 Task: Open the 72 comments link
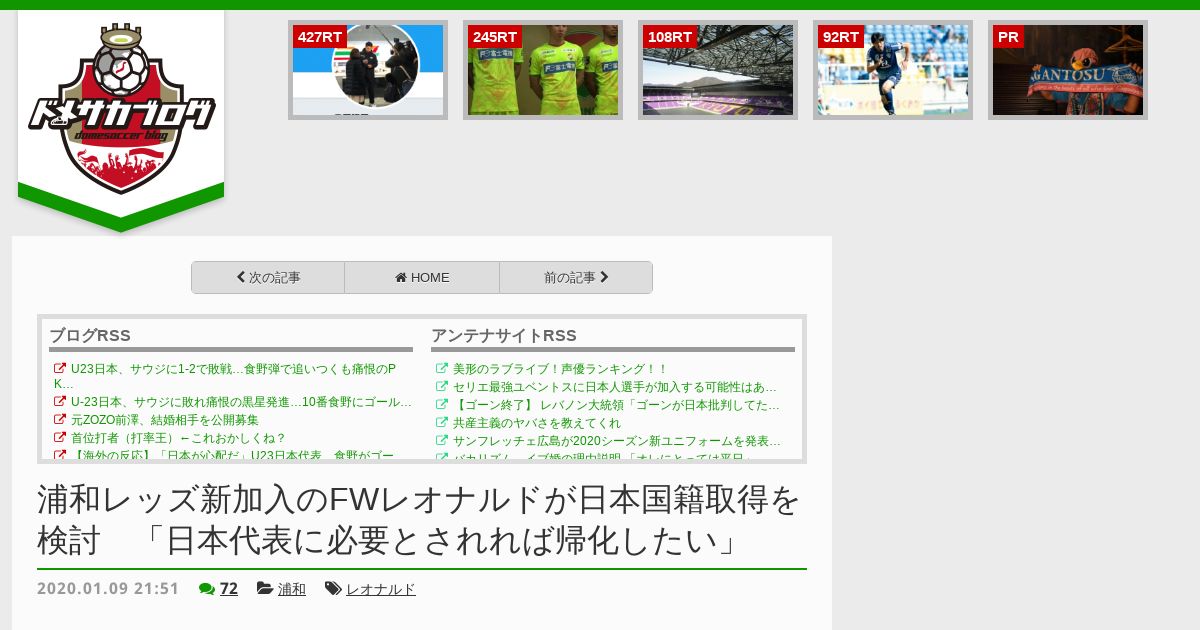229,589
